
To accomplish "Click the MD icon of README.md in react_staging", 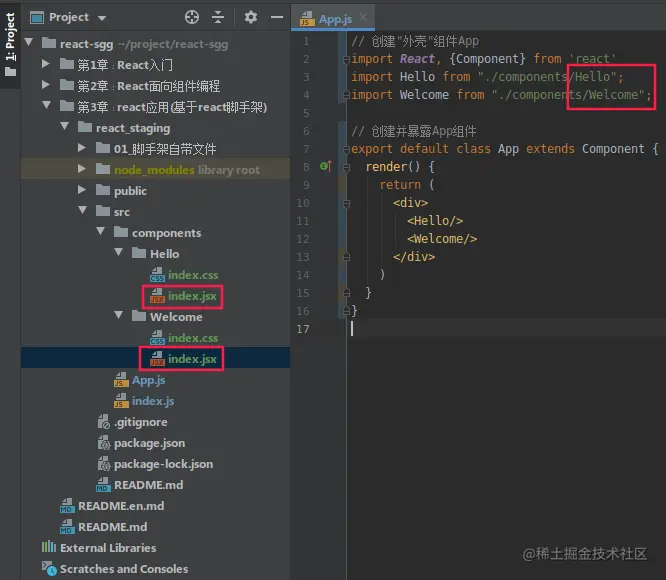I will (x=103, y=484).
